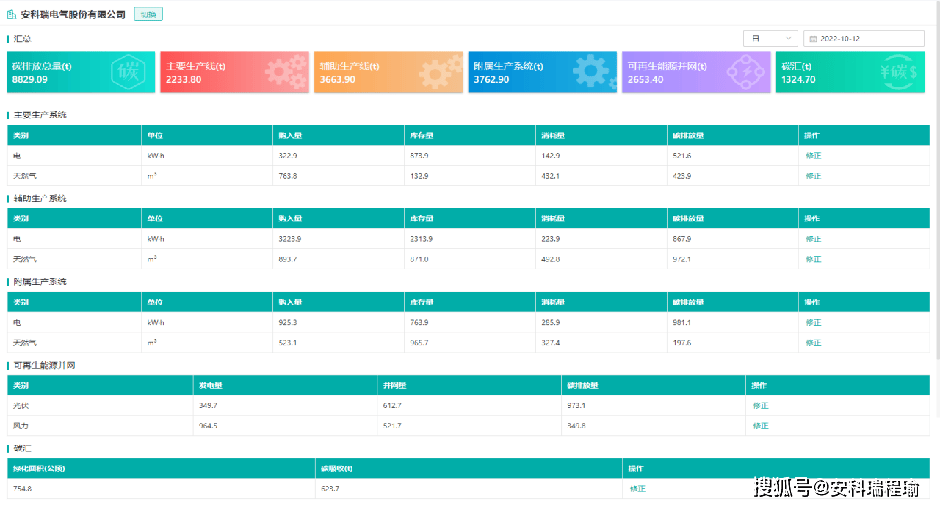Click the 风力 row label
940x508 pixels.
coord(20,425)
